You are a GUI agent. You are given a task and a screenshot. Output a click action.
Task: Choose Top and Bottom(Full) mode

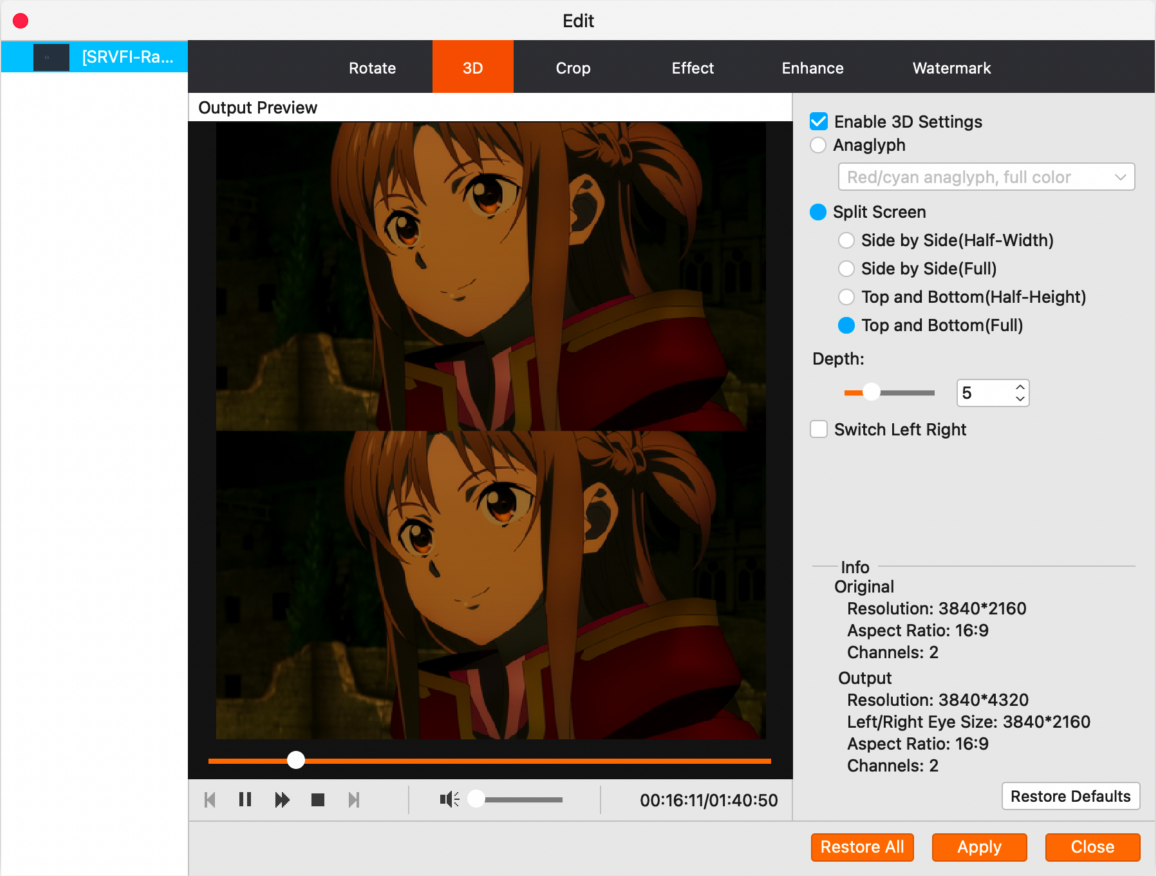pyautogui.click(x=846, y=325)
